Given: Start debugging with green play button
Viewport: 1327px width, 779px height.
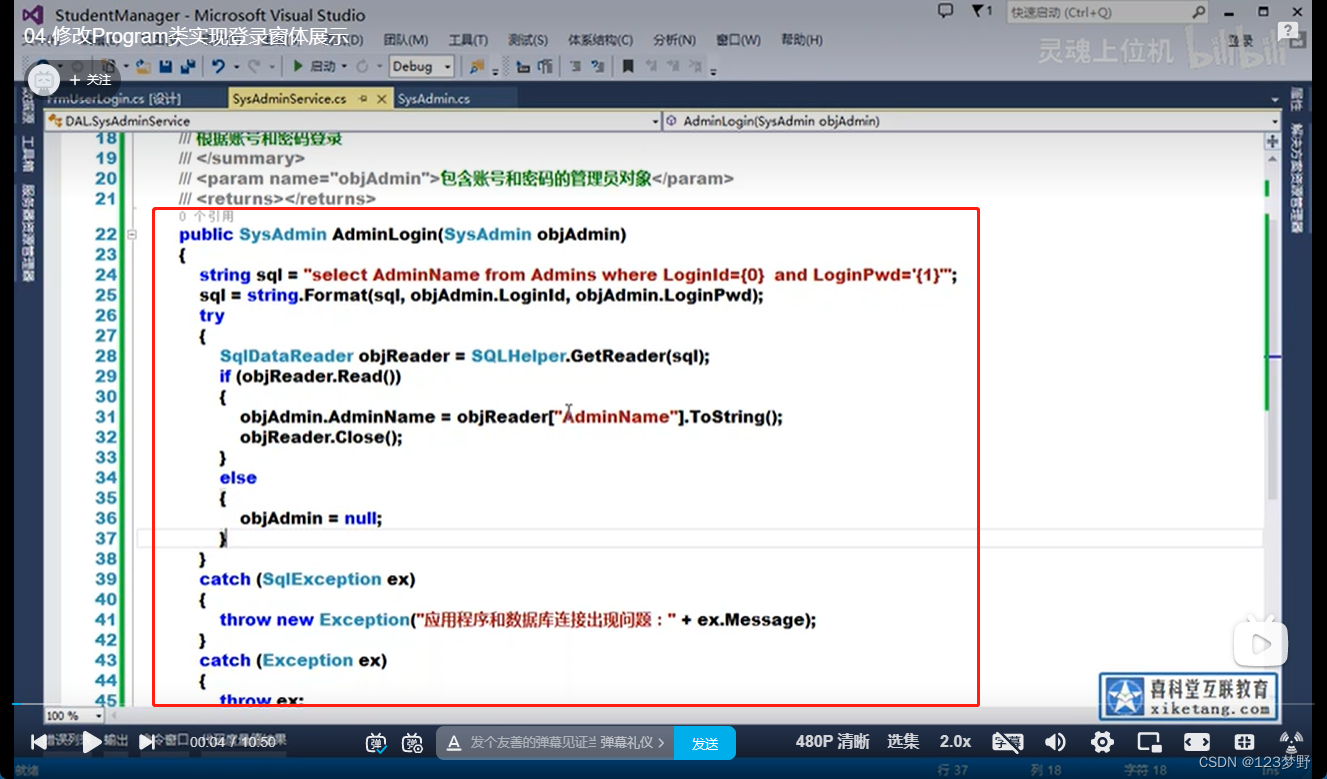Looking at the screenshot, I should (x=297, y=66).
